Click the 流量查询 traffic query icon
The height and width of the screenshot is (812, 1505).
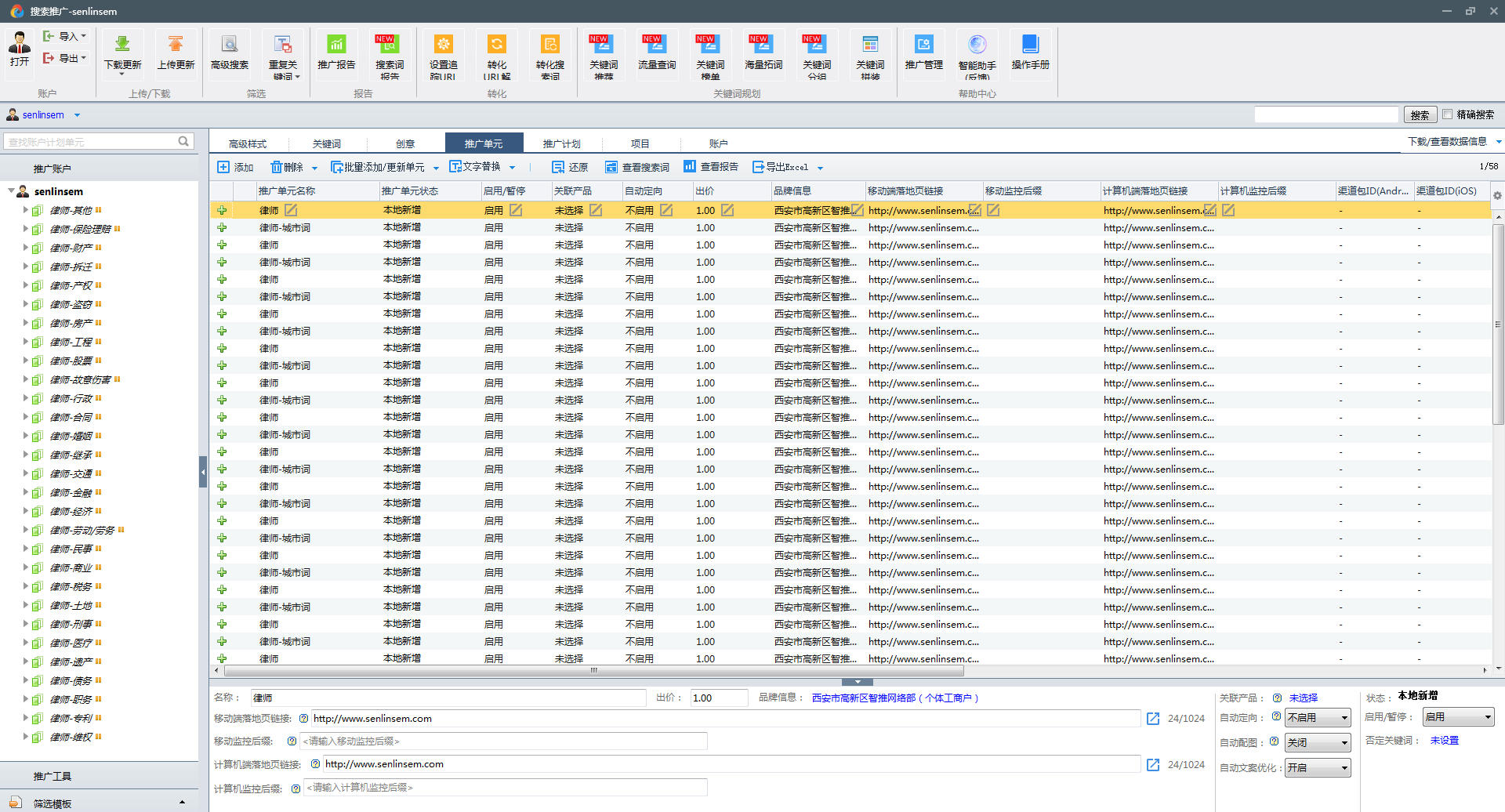pos(657,45)
